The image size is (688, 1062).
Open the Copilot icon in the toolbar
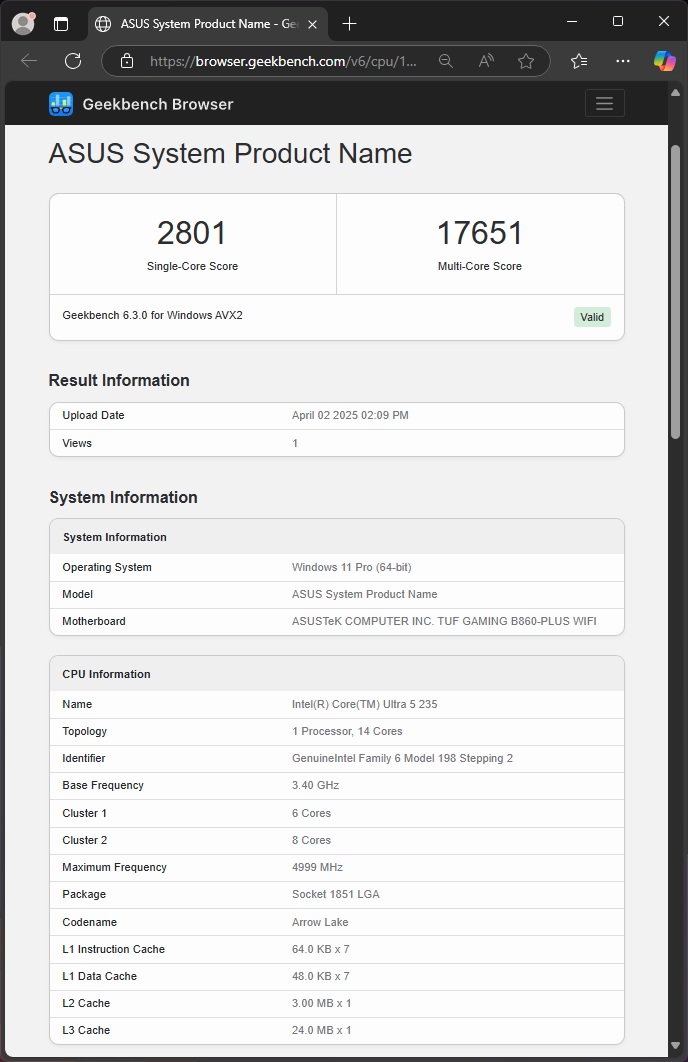[664, 61]
